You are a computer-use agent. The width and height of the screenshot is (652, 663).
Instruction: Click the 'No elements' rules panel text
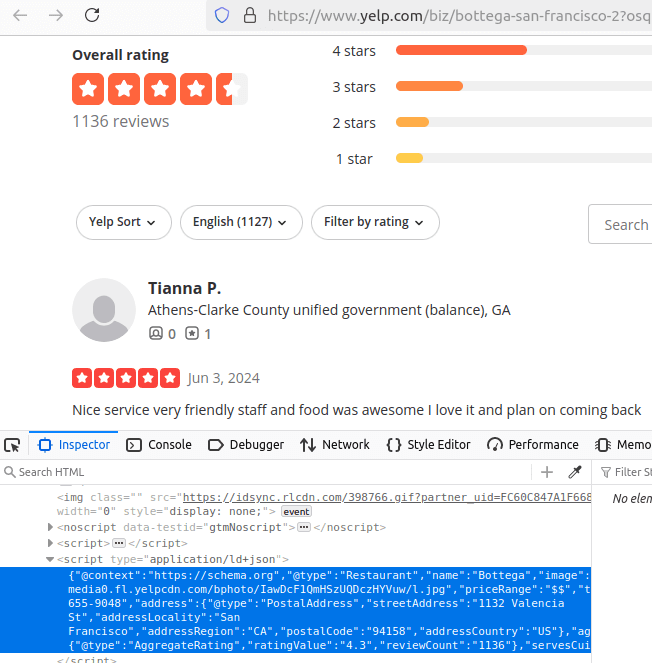coord(632,499)
